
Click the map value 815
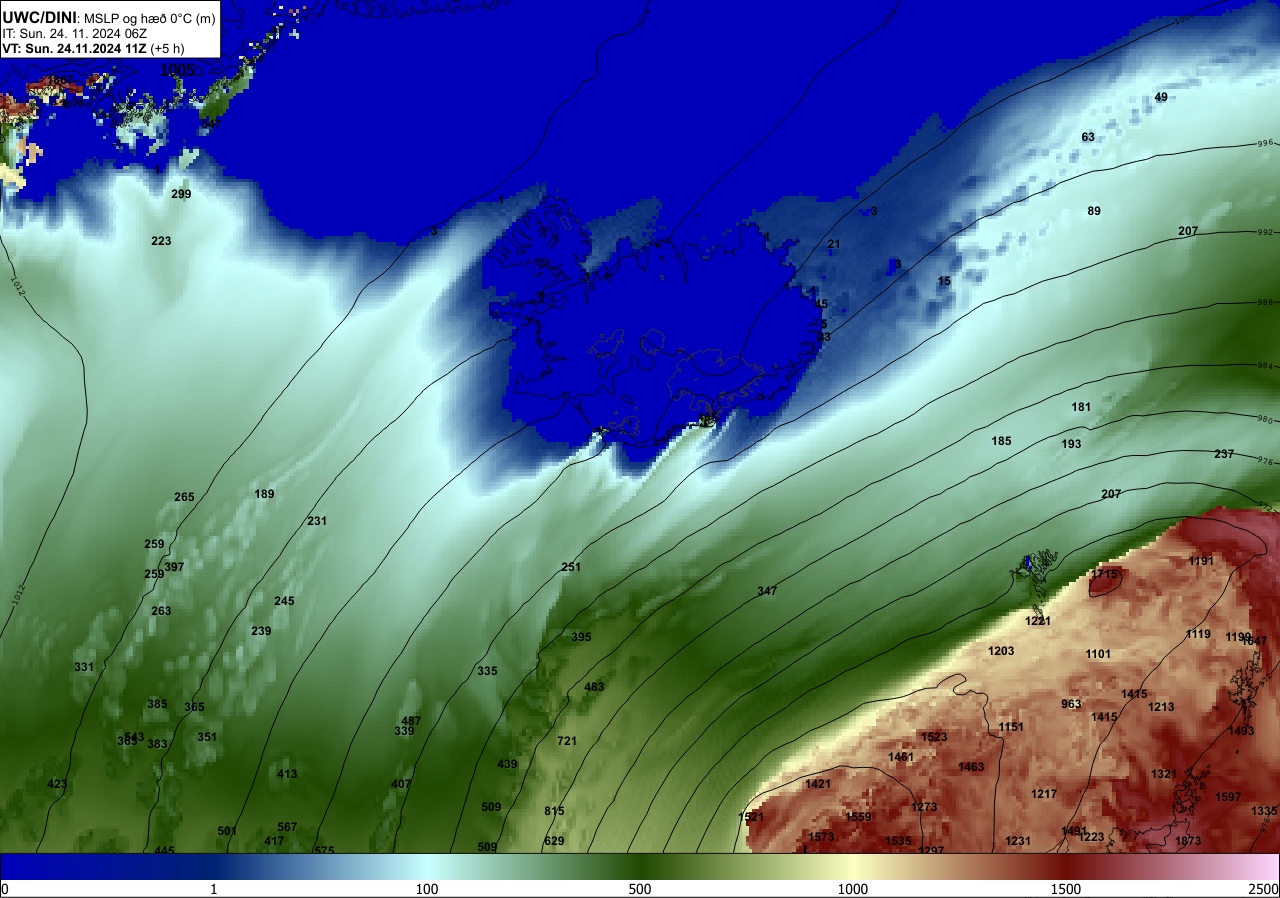click(554, 811)
